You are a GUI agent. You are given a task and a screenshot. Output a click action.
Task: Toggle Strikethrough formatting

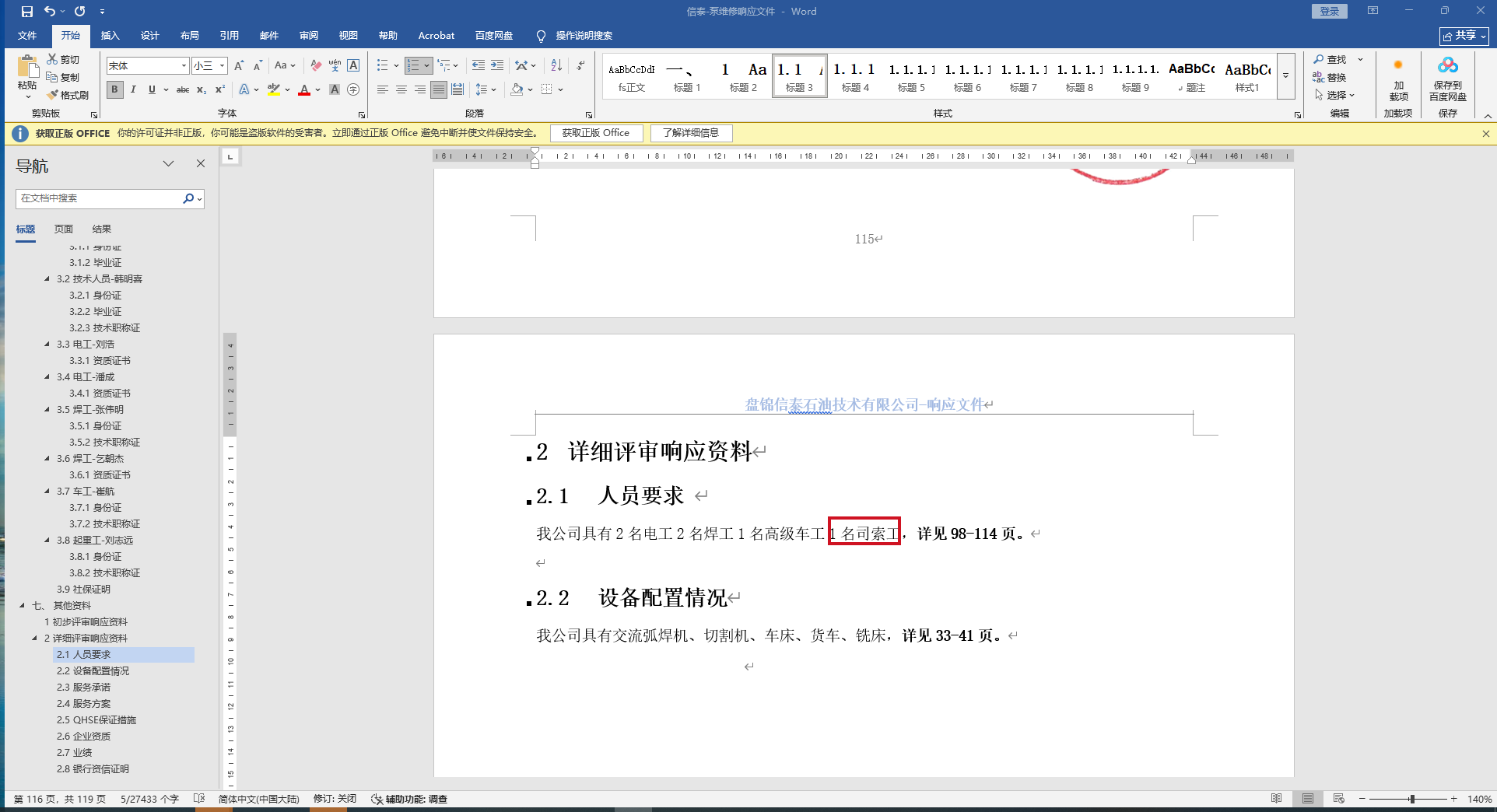183,89
